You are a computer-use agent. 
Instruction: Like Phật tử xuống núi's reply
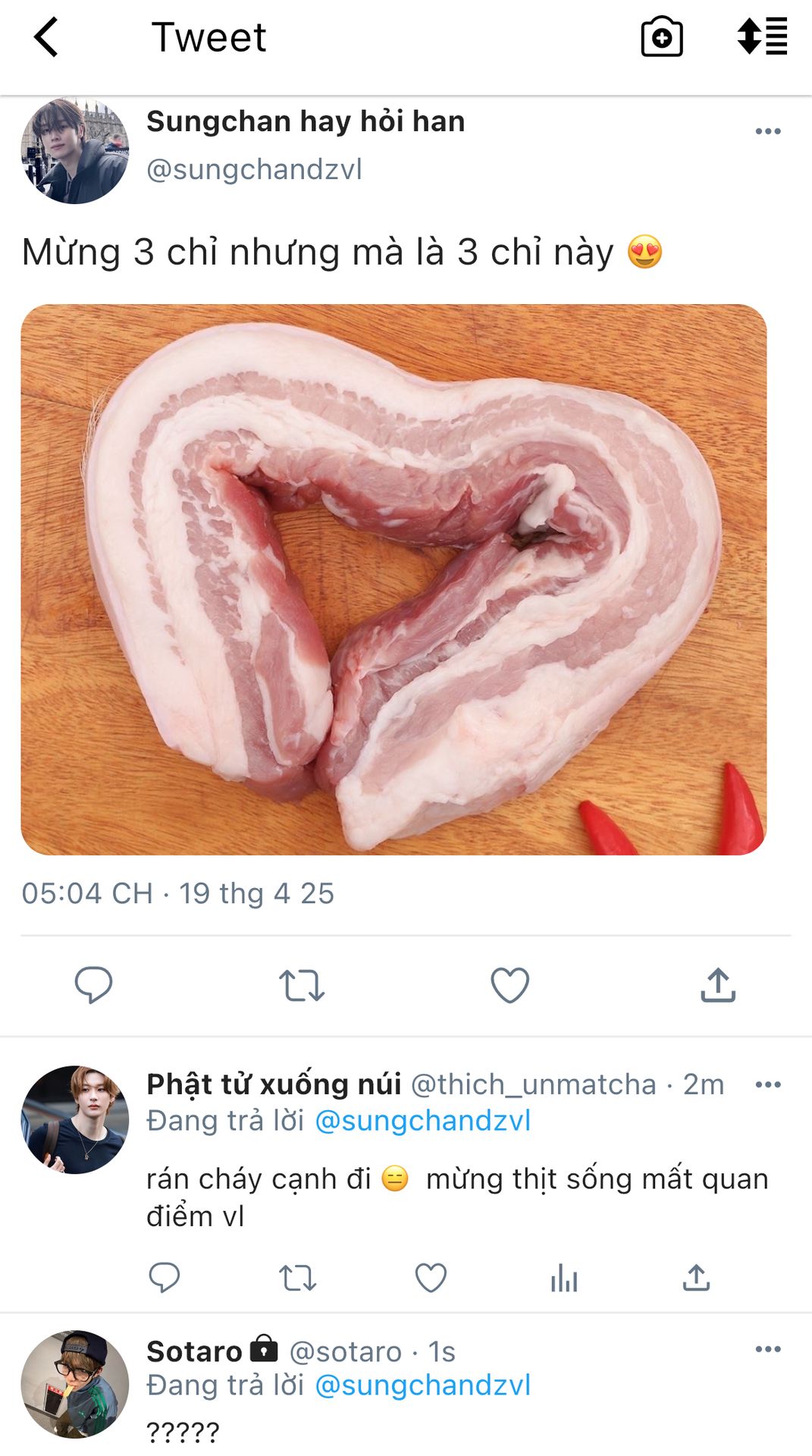tap(431, 1278)
